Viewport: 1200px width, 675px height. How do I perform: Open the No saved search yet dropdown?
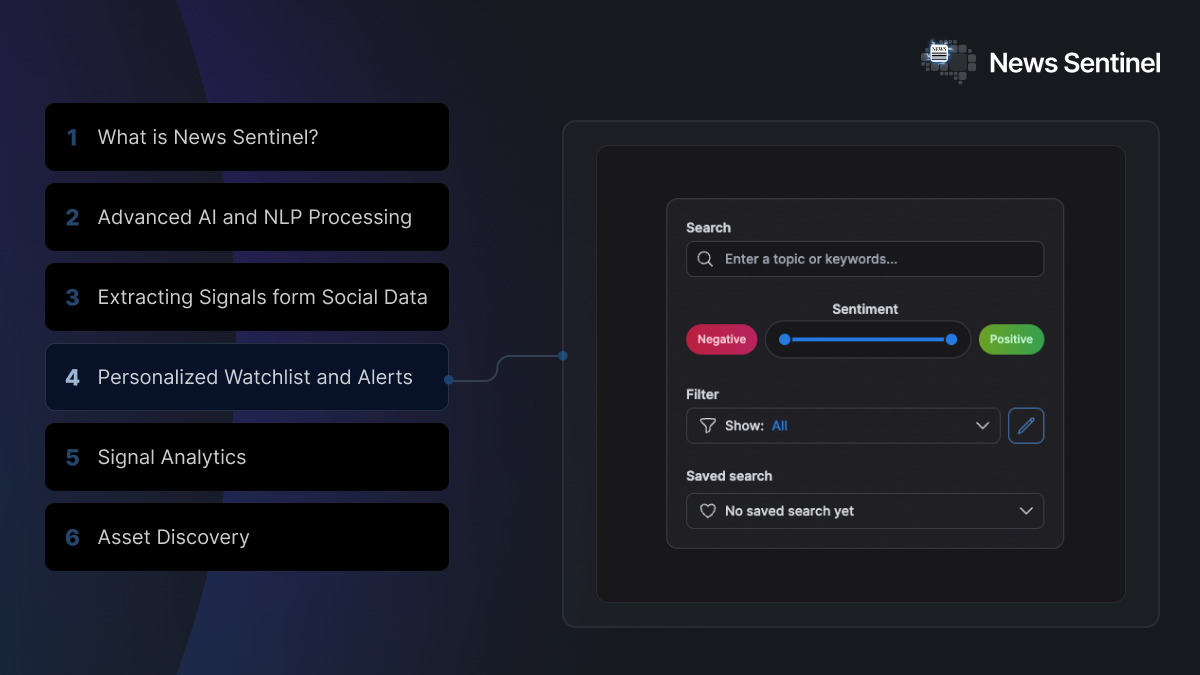[865, 511]
